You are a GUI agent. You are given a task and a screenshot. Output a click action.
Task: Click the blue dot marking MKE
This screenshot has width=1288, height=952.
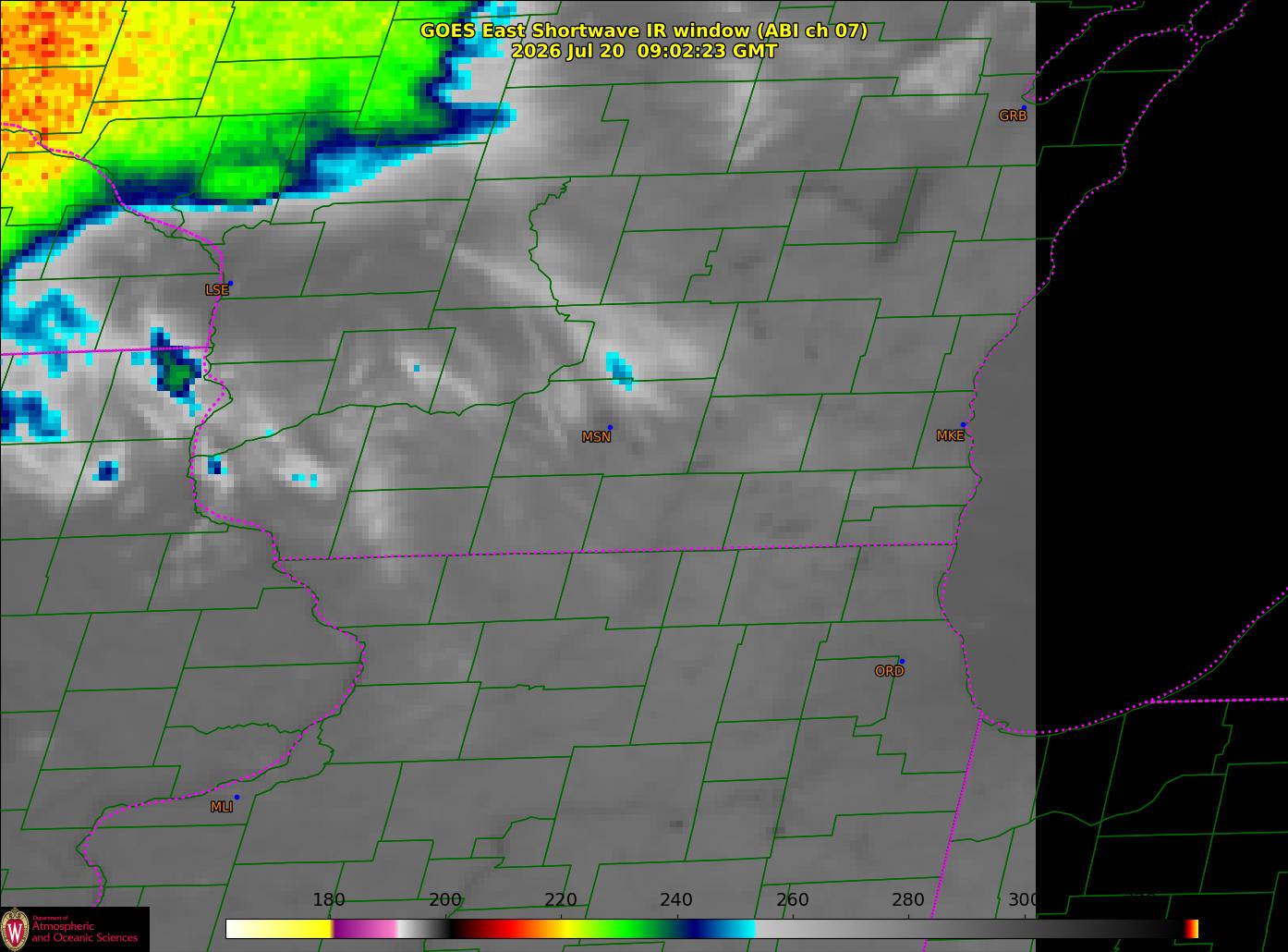(x=963, y=425)
